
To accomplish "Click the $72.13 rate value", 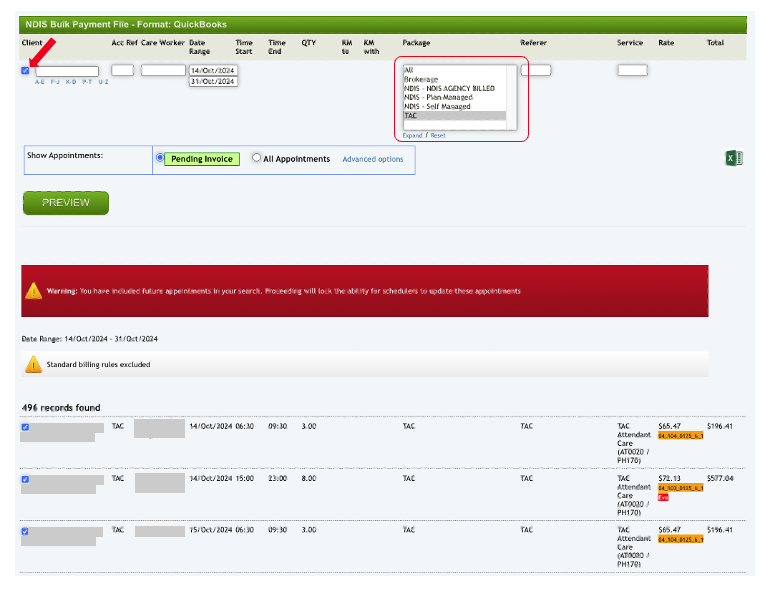I will click(x=669, y=478).
